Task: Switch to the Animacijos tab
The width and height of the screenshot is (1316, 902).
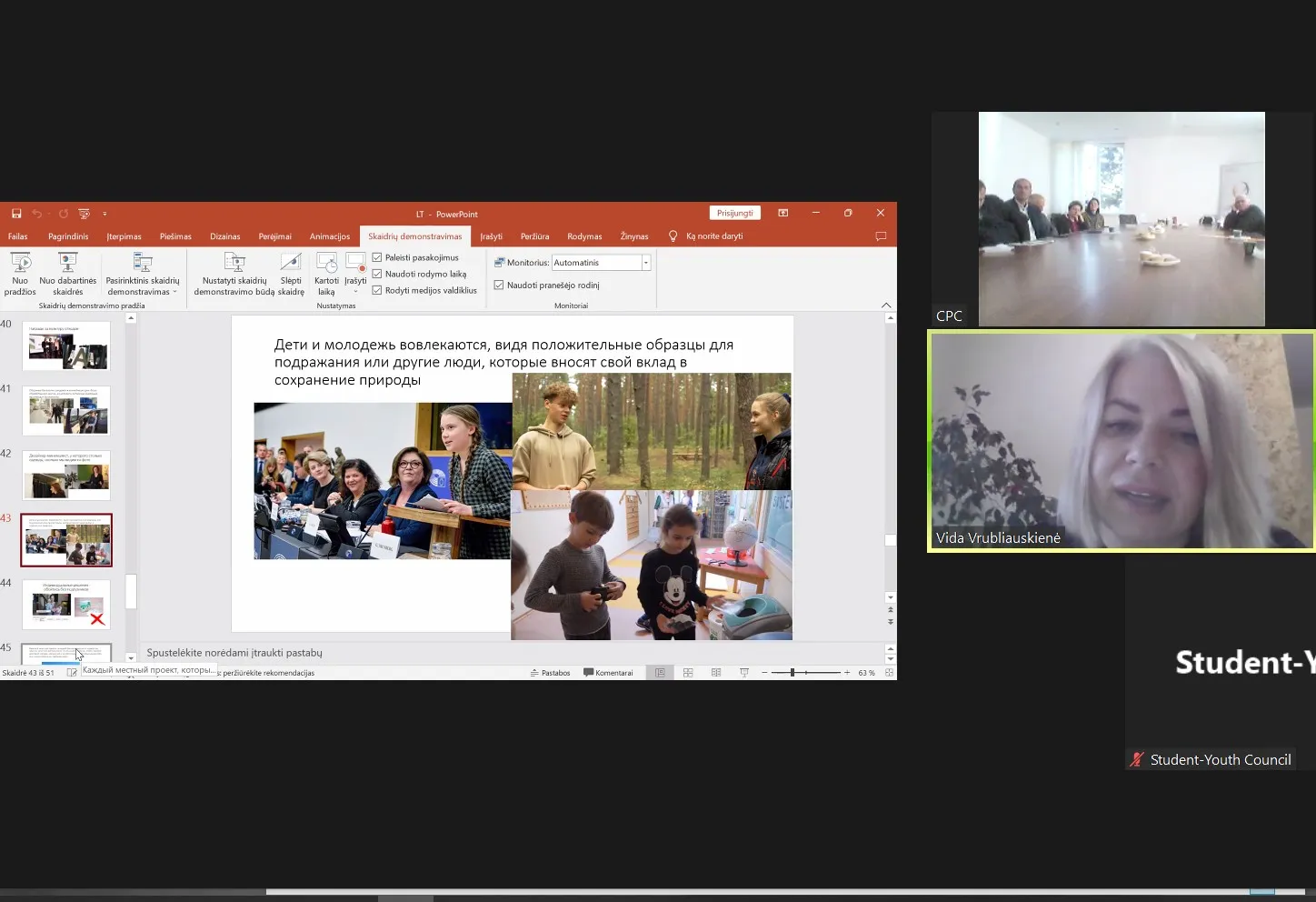Action: coord(329,236)
